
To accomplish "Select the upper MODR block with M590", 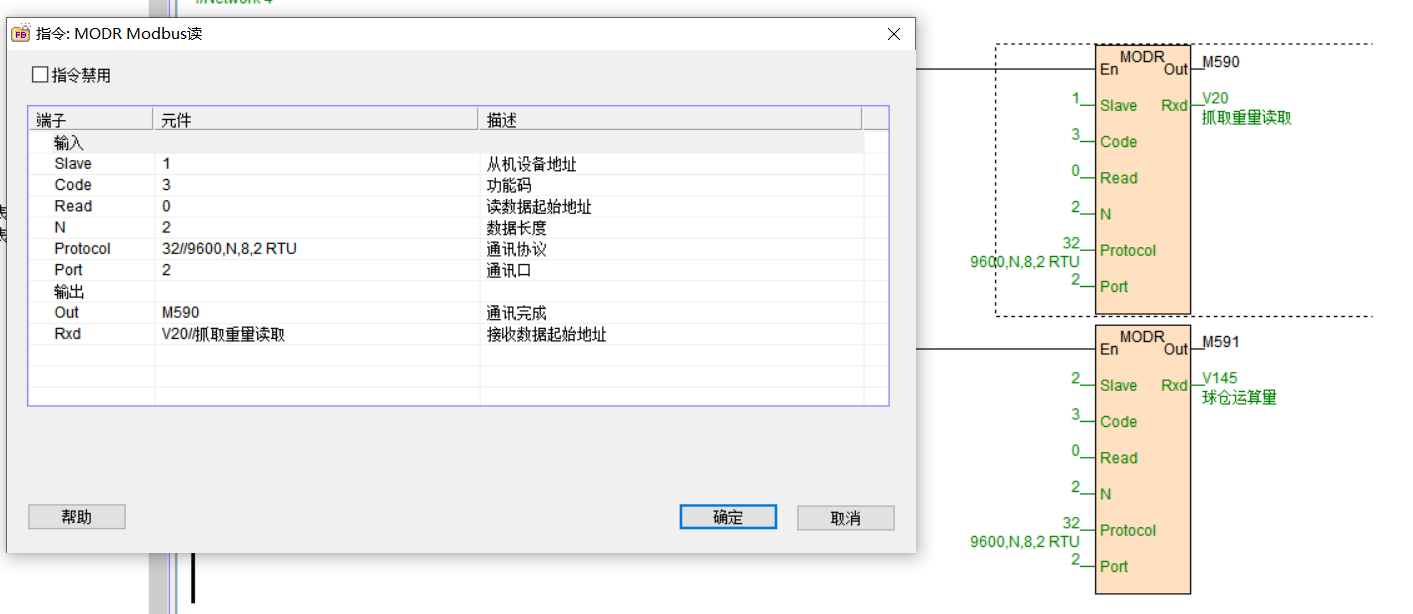I will click(x=1143, y=180).
